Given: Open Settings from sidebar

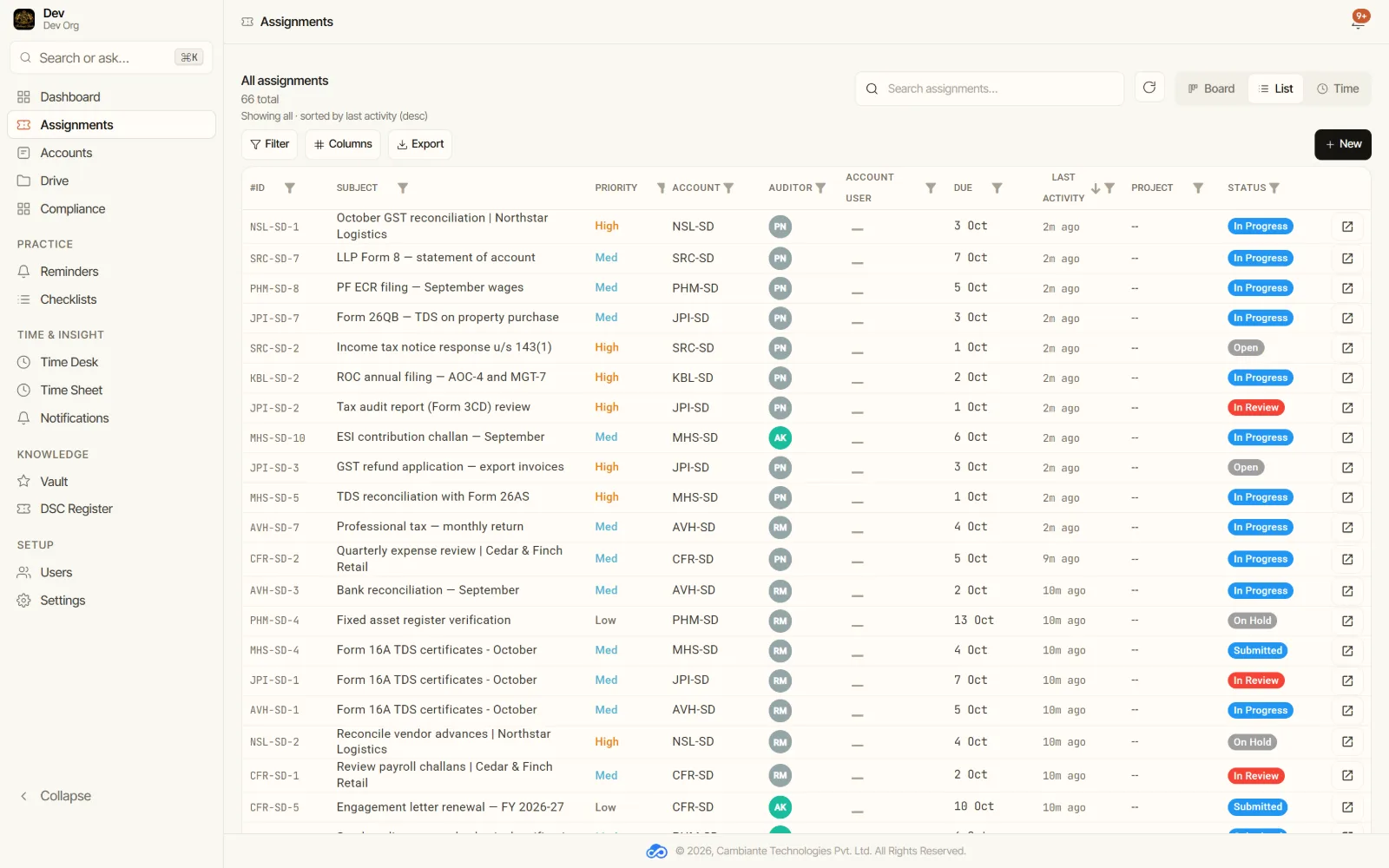Looking at the screenshot, I should click(x=111, y=600).
